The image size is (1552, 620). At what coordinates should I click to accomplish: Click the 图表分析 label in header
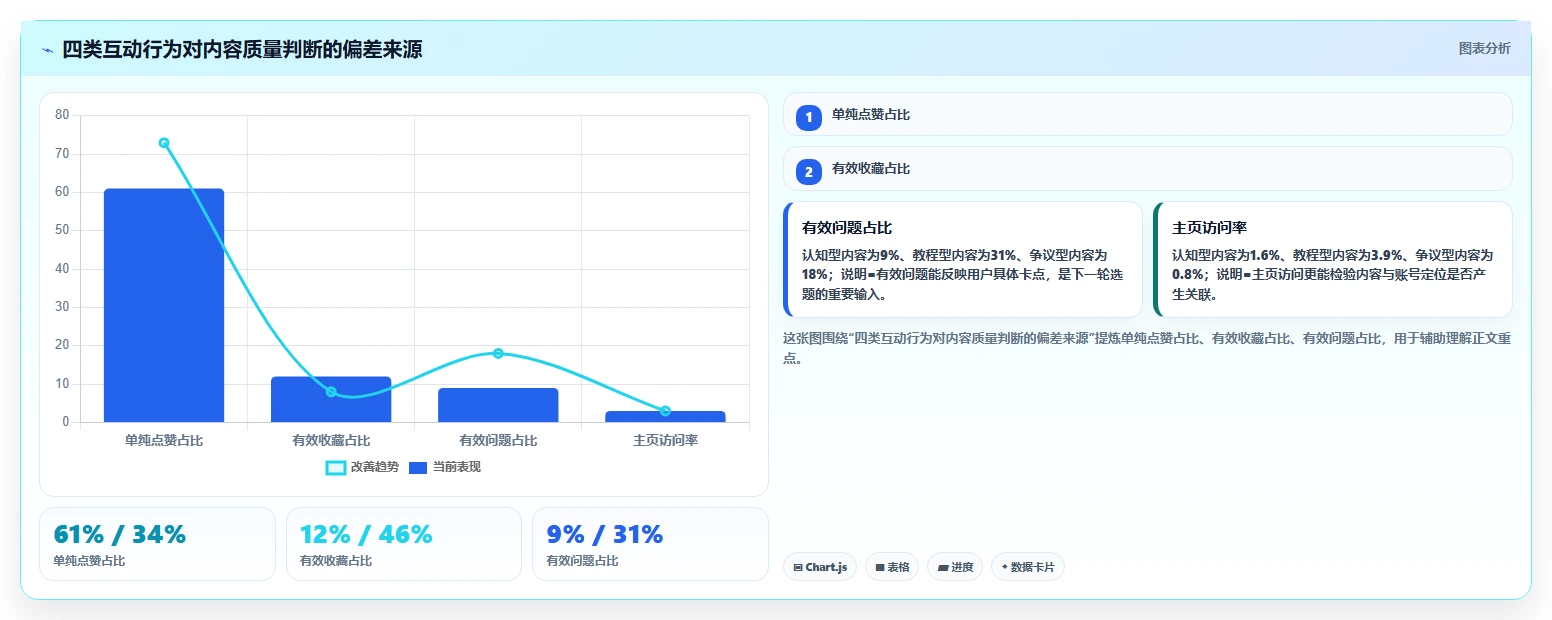pos(1484,48)
